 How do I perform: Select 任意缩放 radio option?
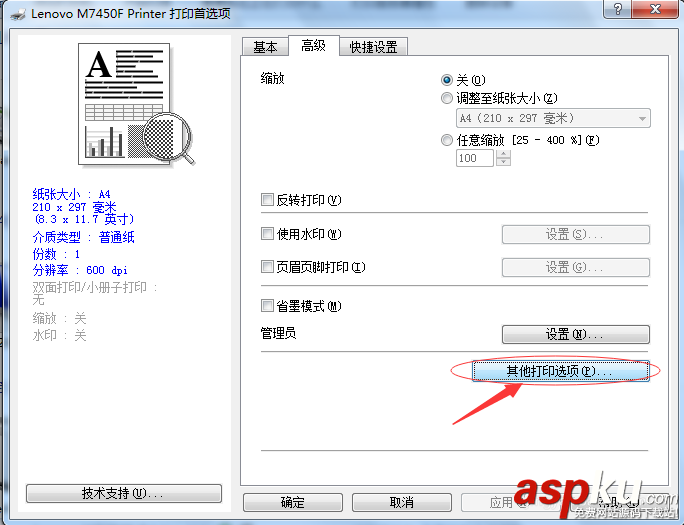pos(446,140)
